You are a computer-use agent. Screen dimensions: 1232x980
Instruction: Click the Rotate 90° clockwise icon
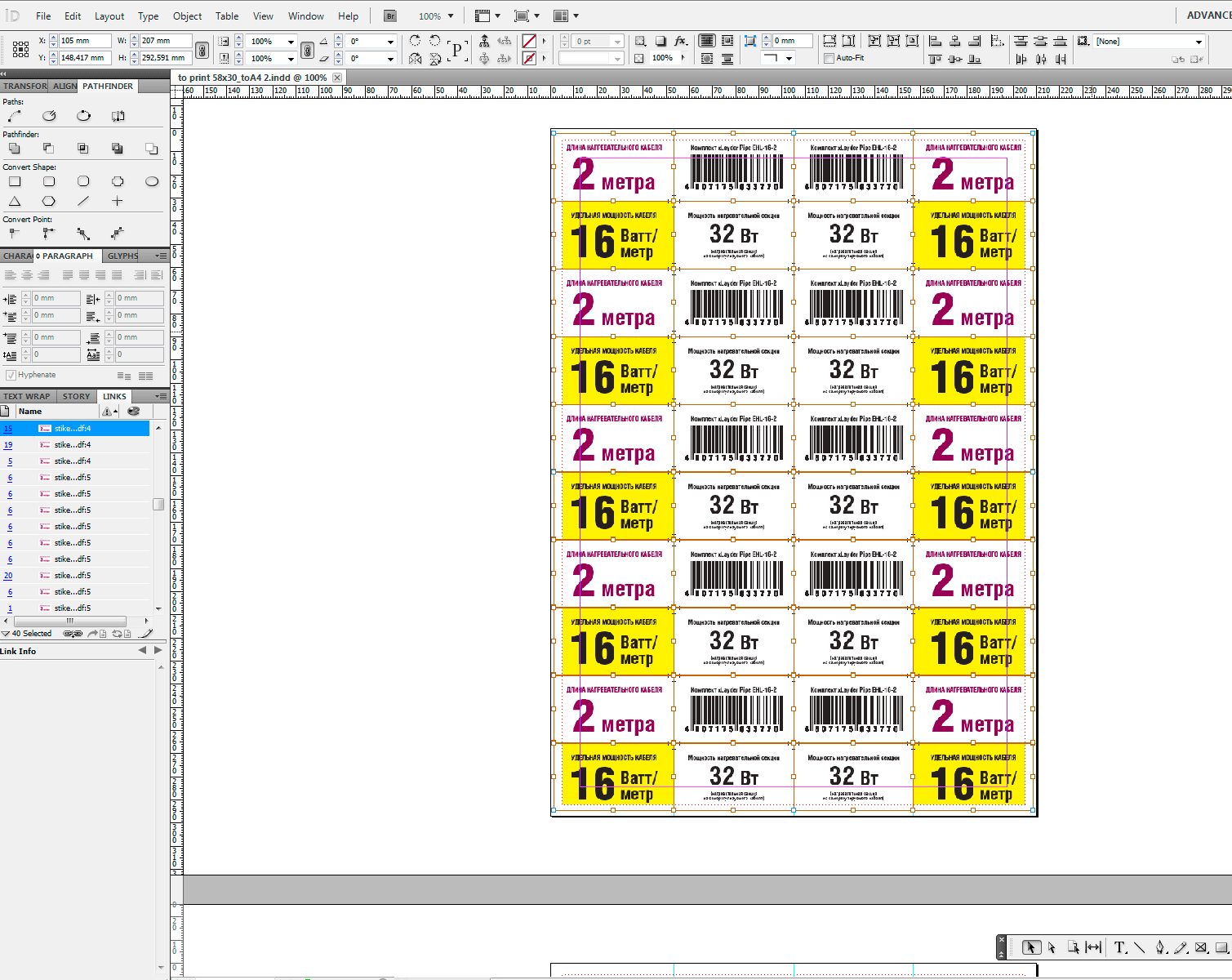click(x=416, y=41)
